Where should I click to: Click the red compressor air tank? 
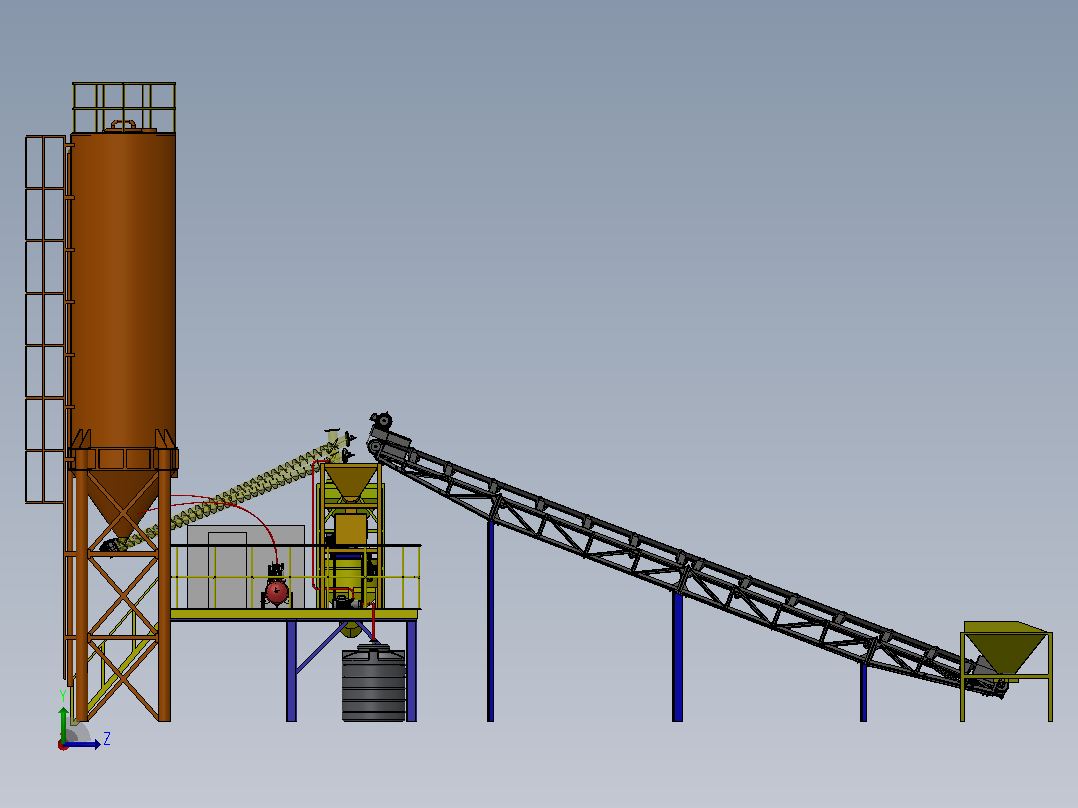pyautogui.click(x=277, y=592)
